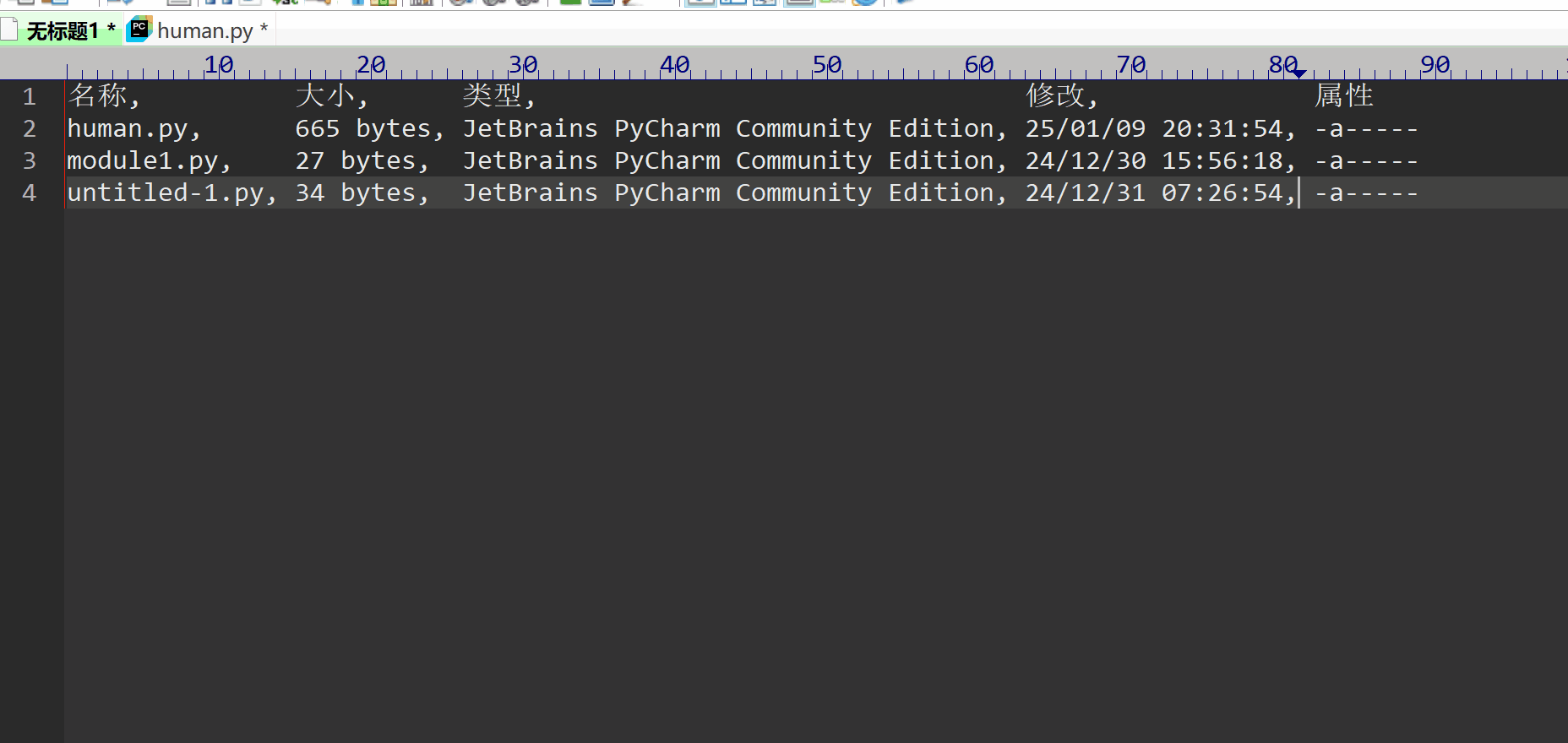Click ruler position labeled 90
The height and width of the screenshot is (743, 1568).
(1435, 64)
